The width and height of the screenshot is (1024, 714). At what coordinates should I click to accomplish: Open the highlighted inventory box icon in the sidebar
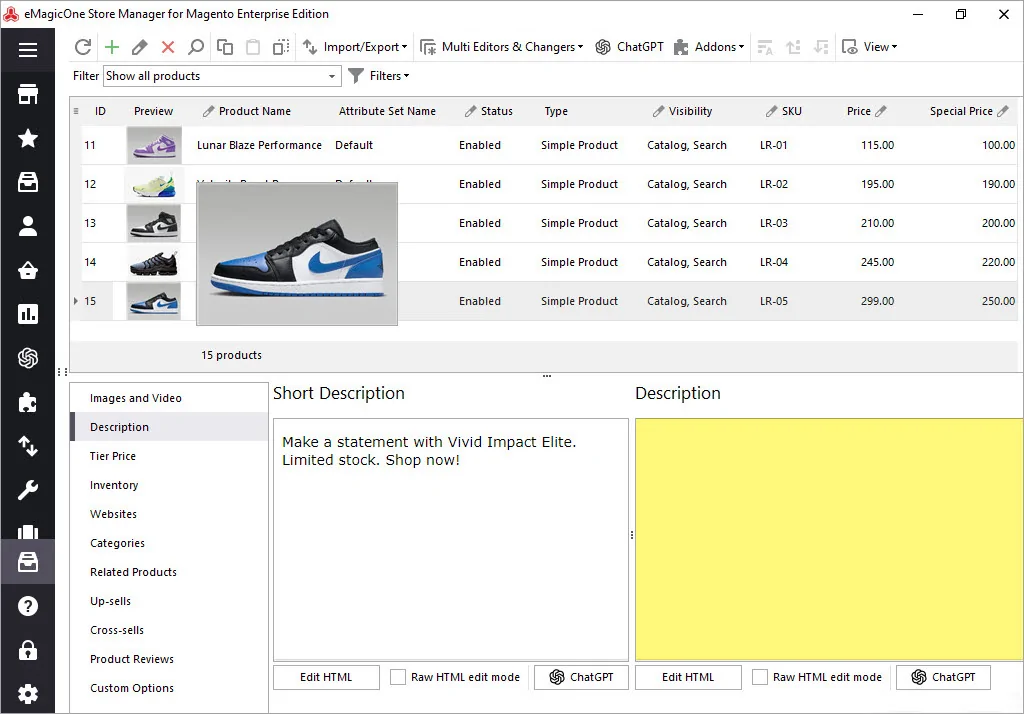(27, 562)
